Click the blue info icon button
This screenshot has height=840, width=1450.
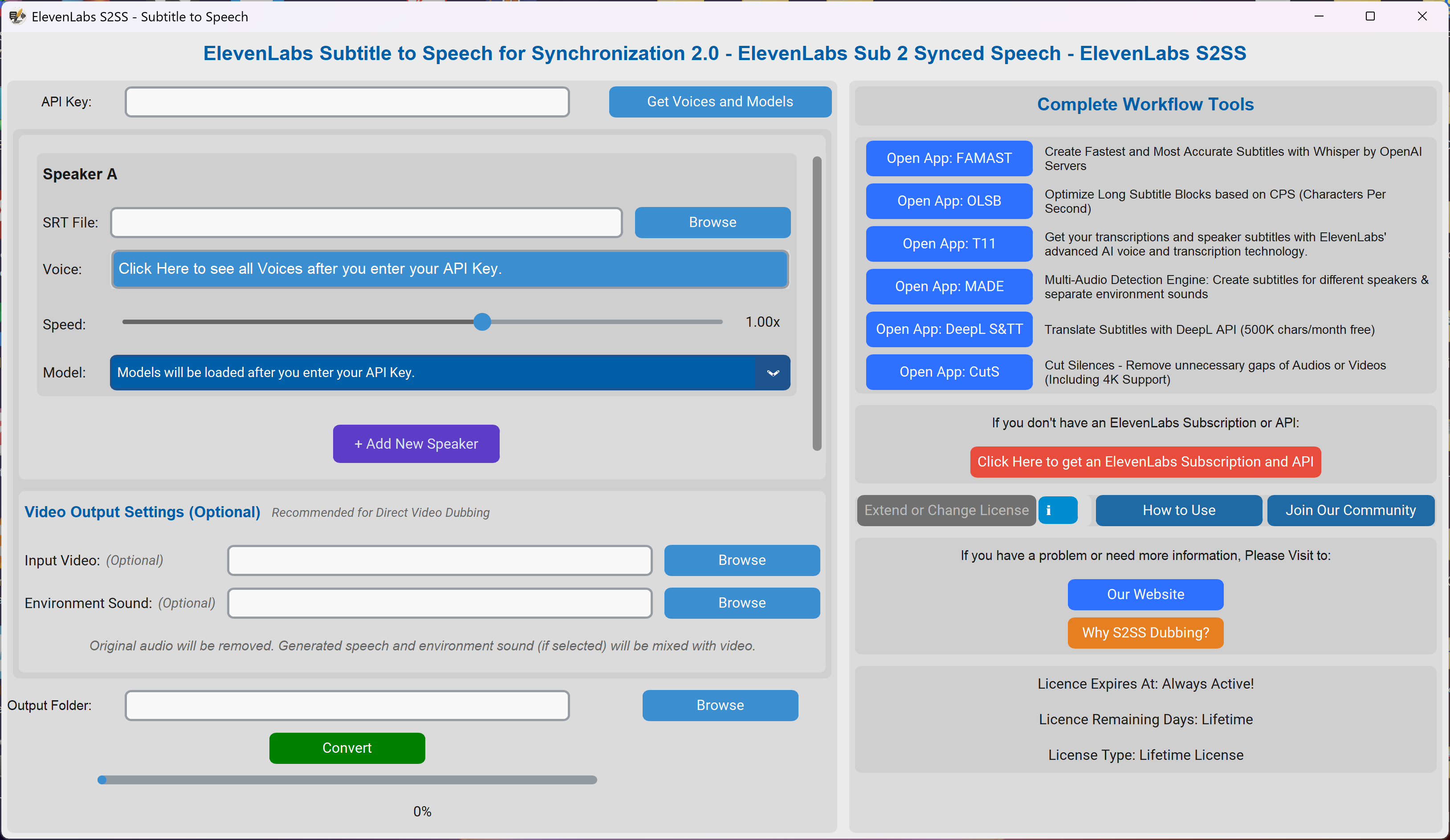tap(1057, 510)
